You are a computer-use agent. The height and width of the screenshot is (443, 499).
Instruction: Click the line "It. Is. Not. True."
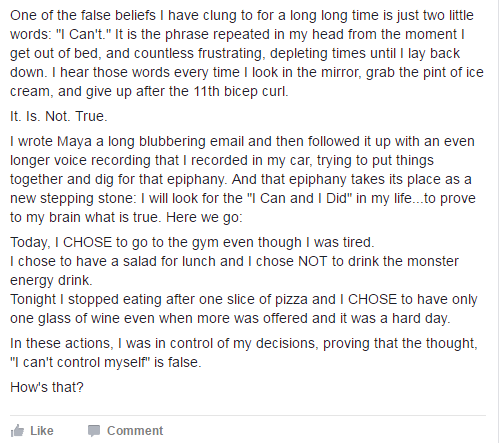59,116
